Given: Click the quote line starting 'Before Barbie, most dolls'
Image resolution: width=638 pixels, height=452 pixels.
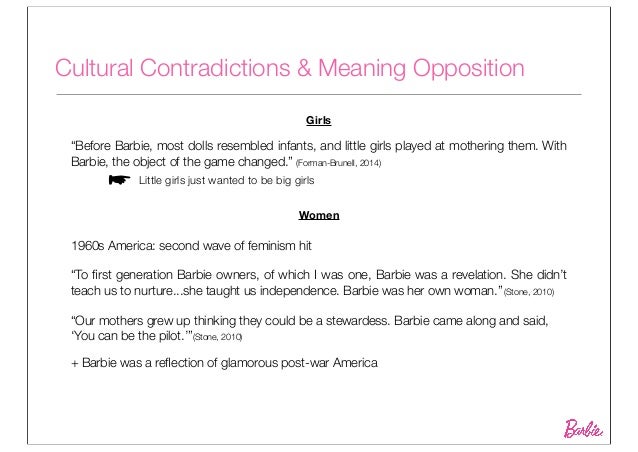Looking at the screenshot, I should (318, 145).
